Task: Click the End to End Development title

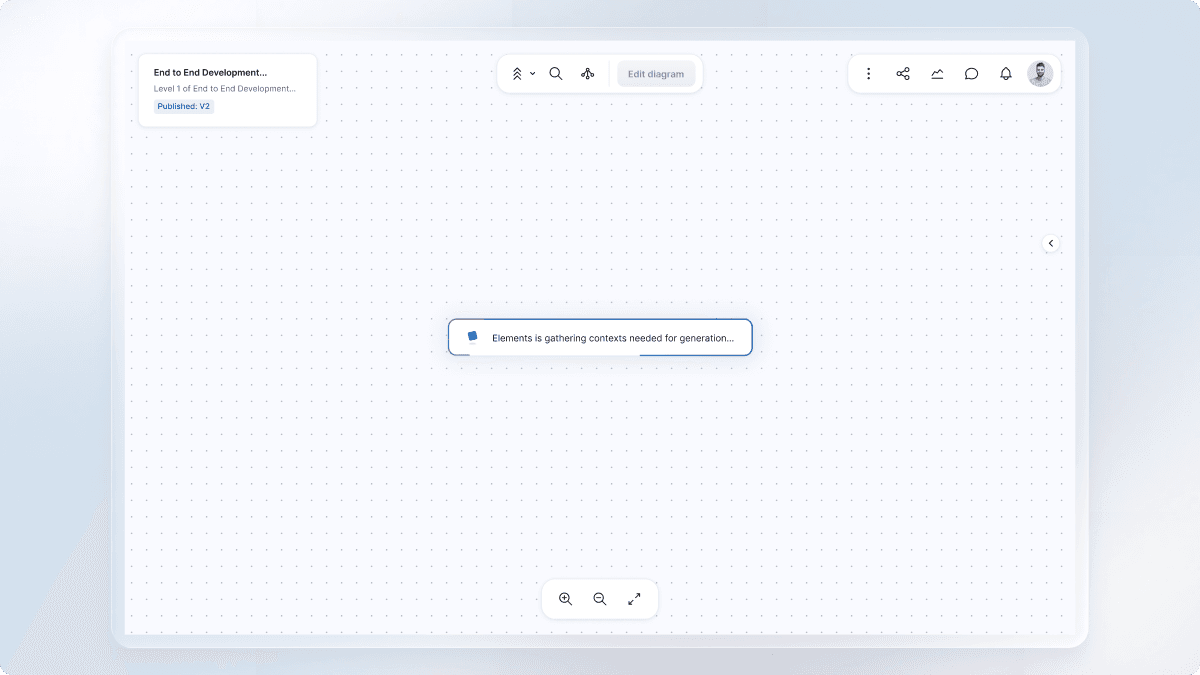Action: coord(210,72)
